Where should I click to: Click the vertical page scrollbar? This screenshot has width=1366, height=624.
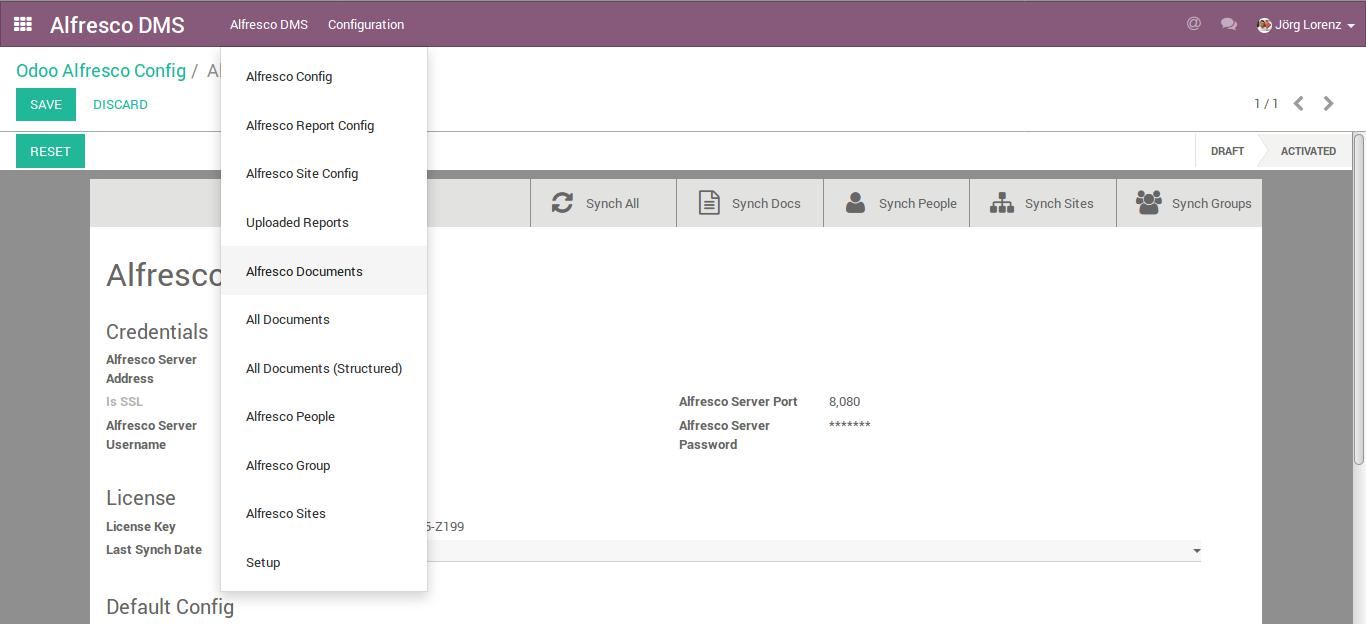tap(1359, 298)
